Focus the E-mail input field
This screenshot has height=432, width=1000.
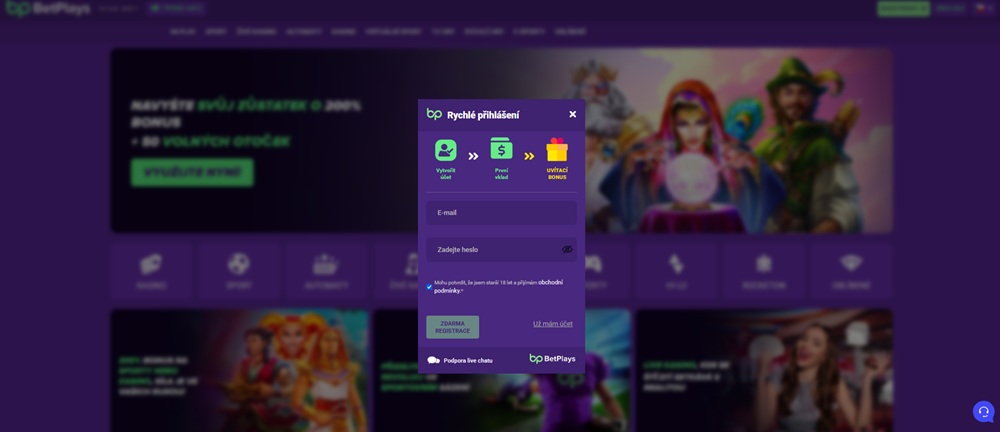coord(501,212)
